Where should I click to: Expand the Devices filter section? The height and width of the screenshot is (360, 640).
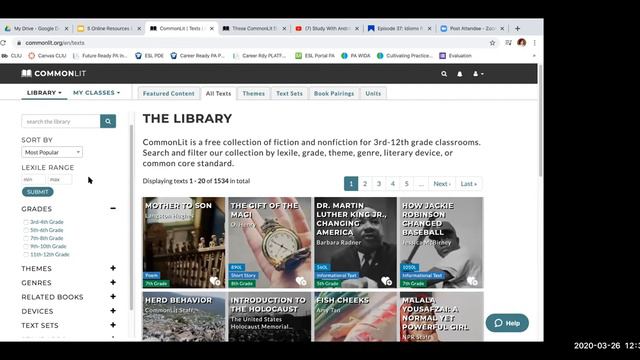113,311
